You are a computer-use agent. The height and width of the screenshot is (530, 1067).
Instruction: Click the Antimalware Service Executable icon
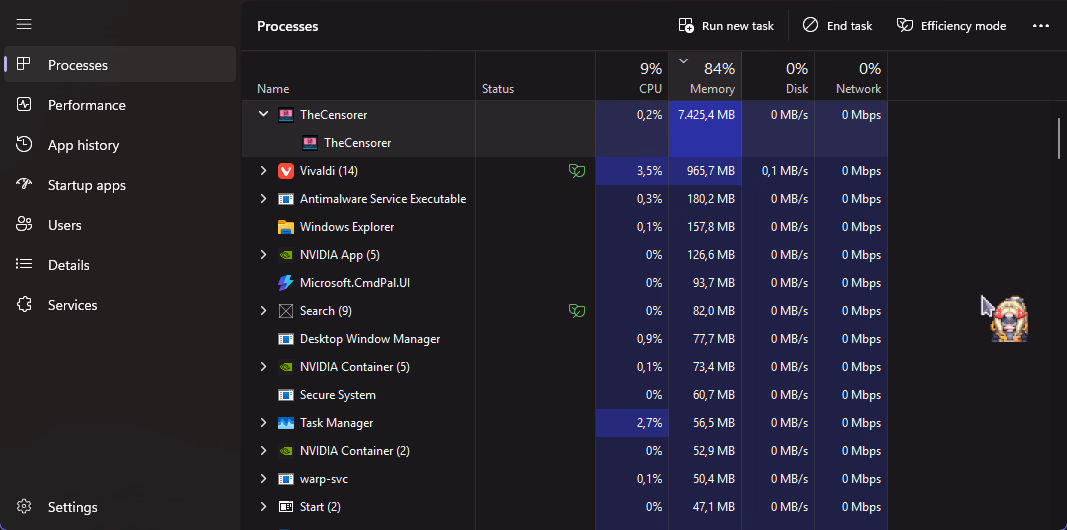pos(286,199)
